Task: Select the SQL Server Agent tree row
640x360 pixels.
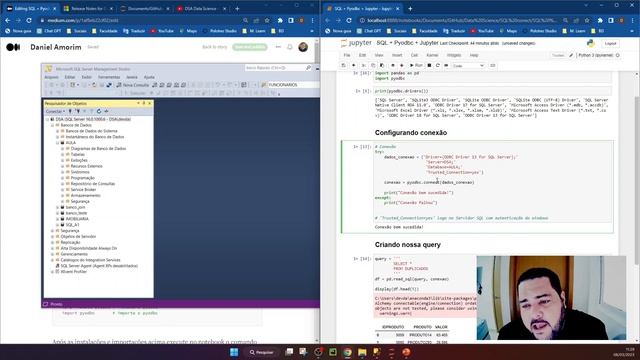Action: click(96, 266)
